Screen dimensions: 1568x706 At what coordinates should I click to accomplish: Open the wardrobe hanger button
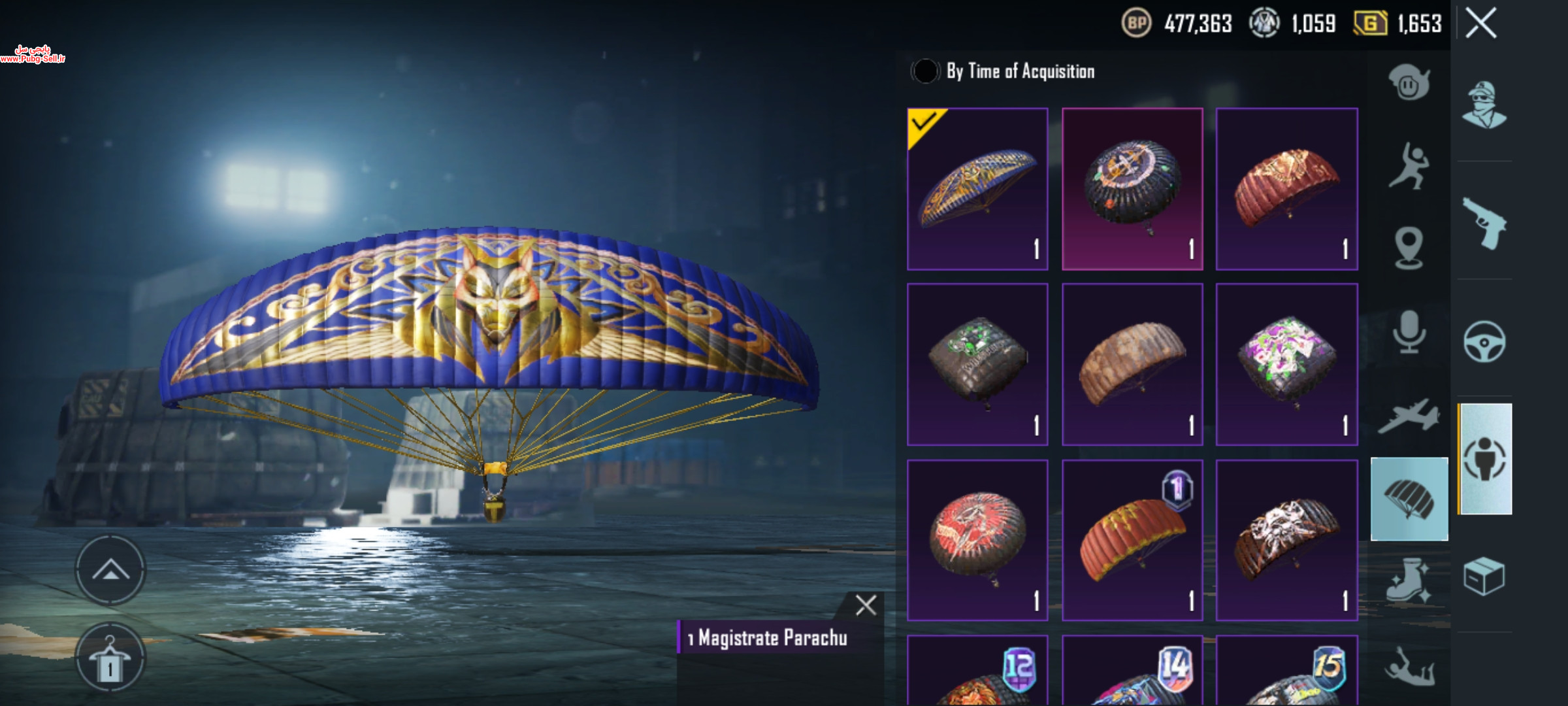click(x=110, y=657)
